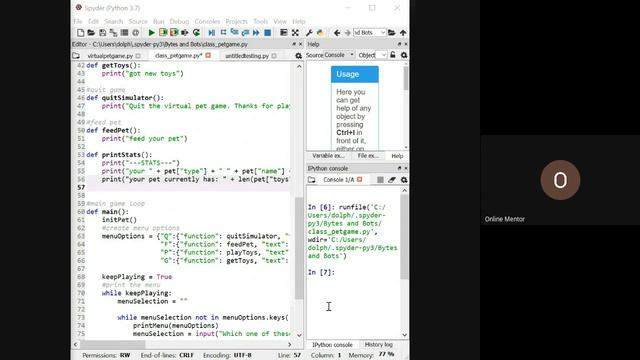Open Preferences with the wrench icon
The image size is (640, 360).
coord(309,33)
